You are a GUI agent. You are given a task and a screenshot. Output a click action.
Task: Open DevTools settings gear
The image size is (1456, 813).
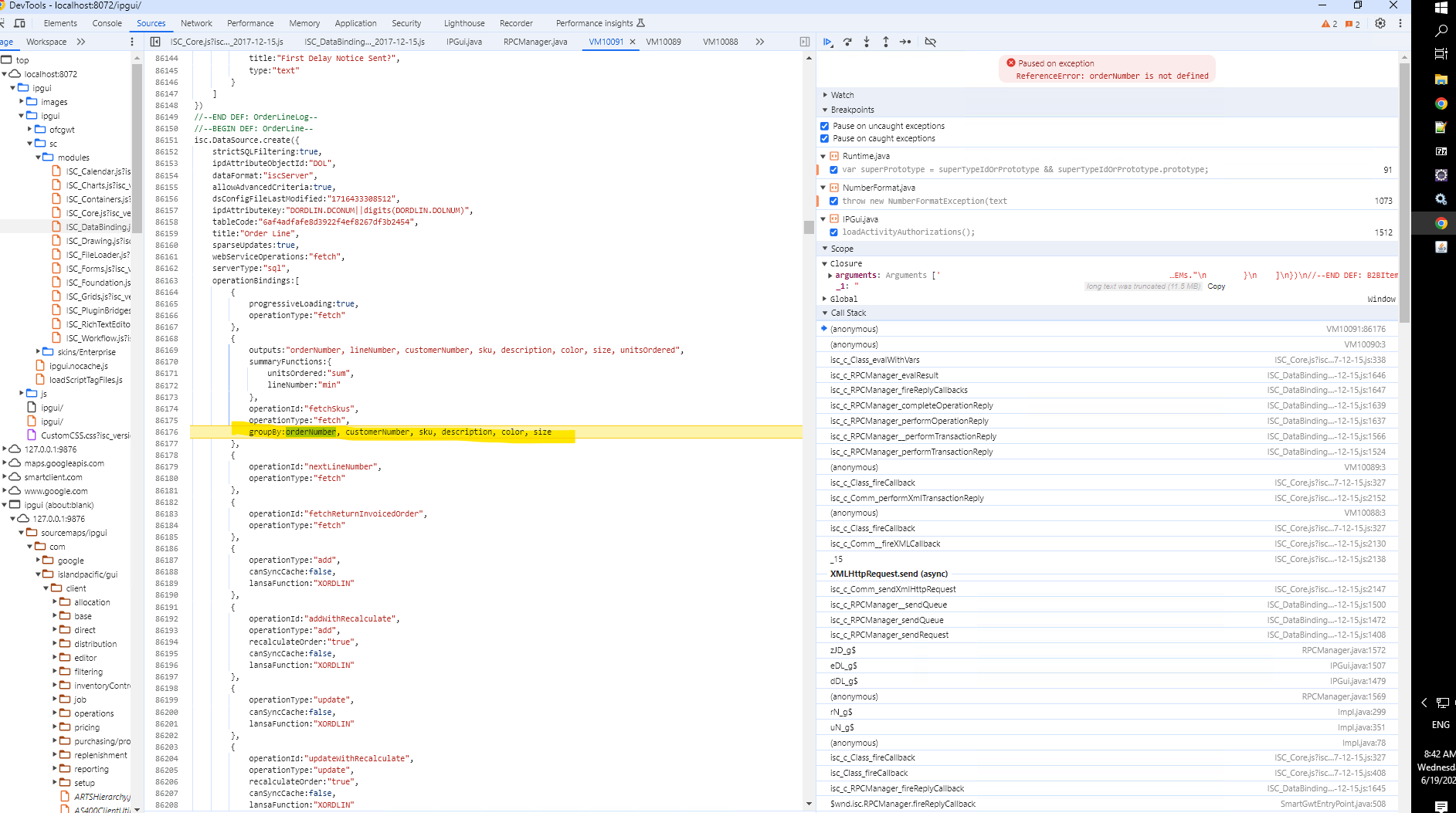click(x=1380, y=23)
